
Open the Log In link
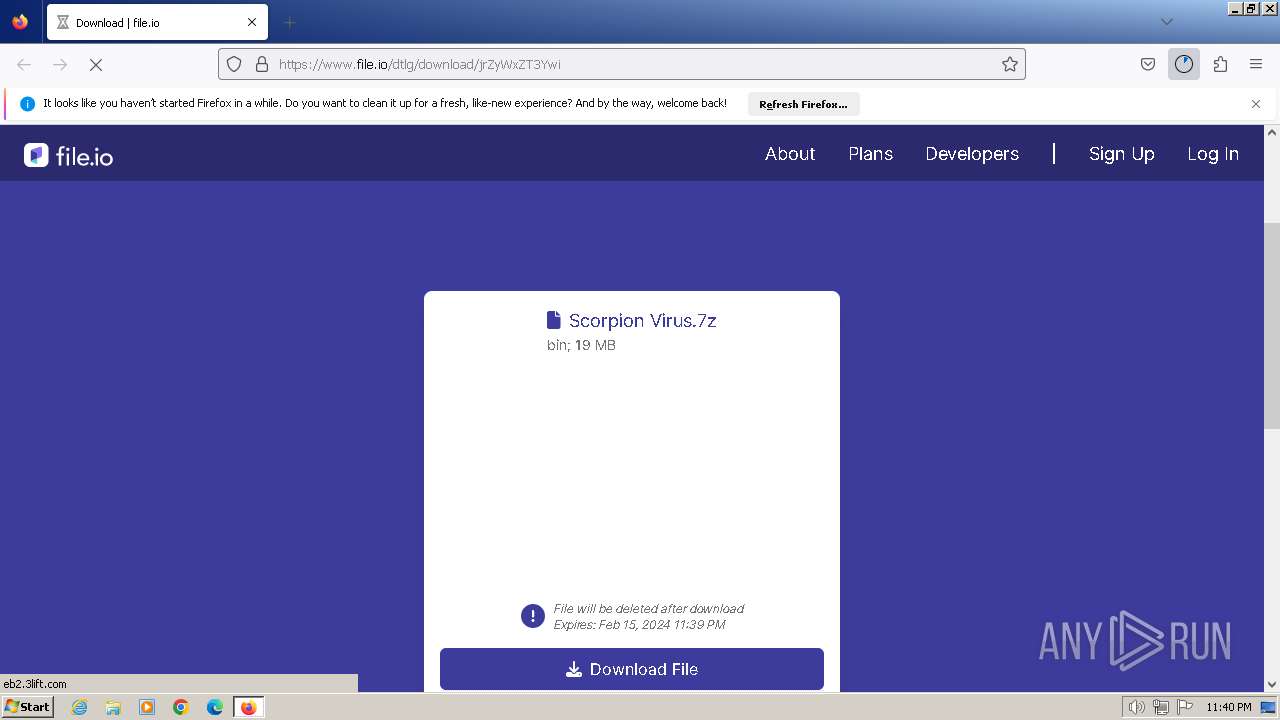click(1213, 154)
